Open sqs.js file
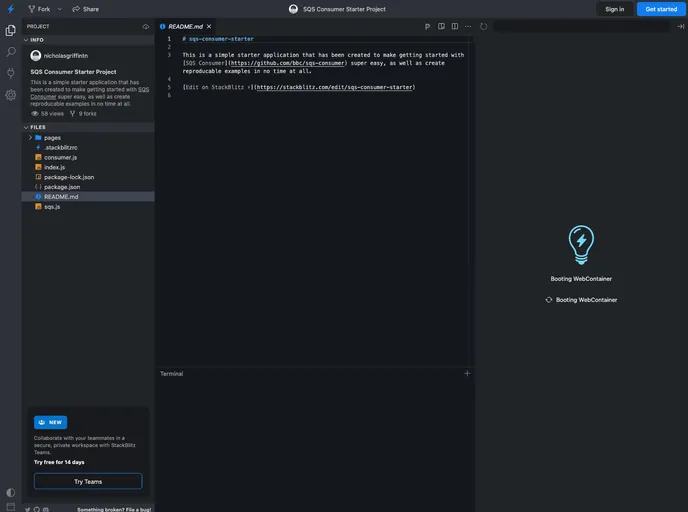The image size is (688, 512). pos(88,207)
